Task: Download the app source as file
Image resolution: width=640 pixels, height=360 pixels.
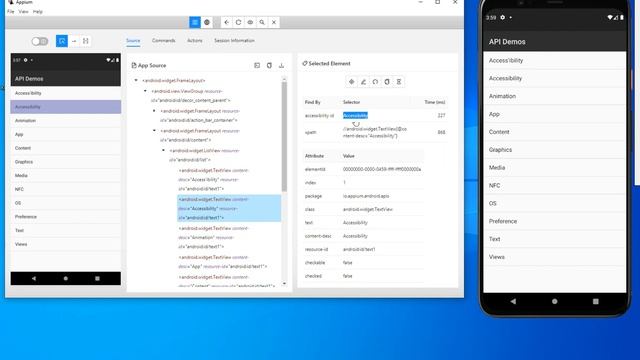Action: (282, 65)
